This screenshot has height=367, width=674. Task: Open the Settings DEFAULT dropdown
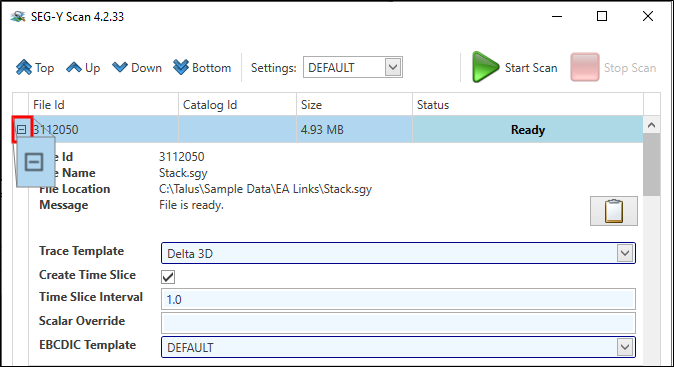click(x=352, y=67)
